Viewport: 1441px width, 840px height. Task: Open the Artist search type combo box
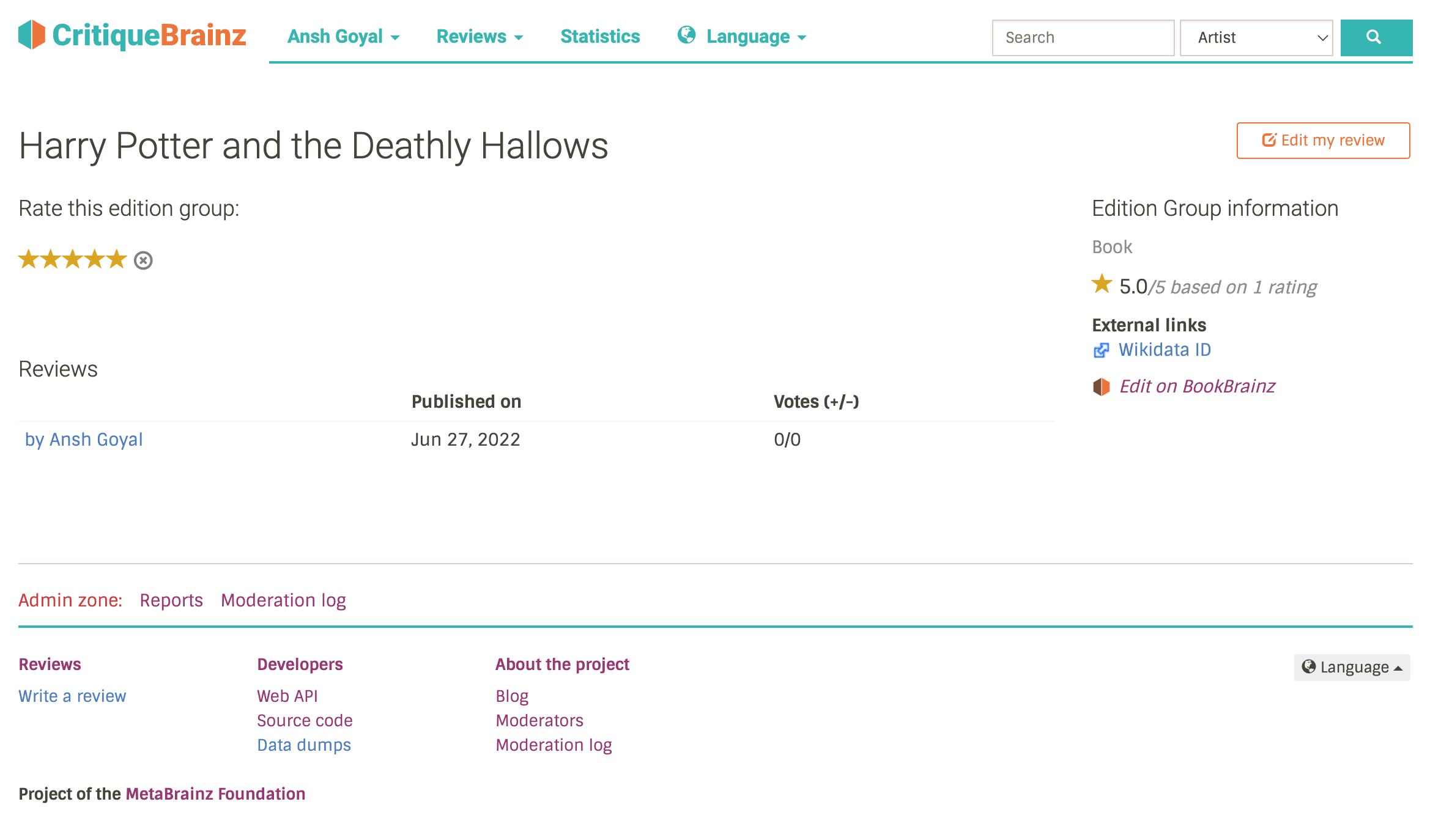coord(1256,37)
